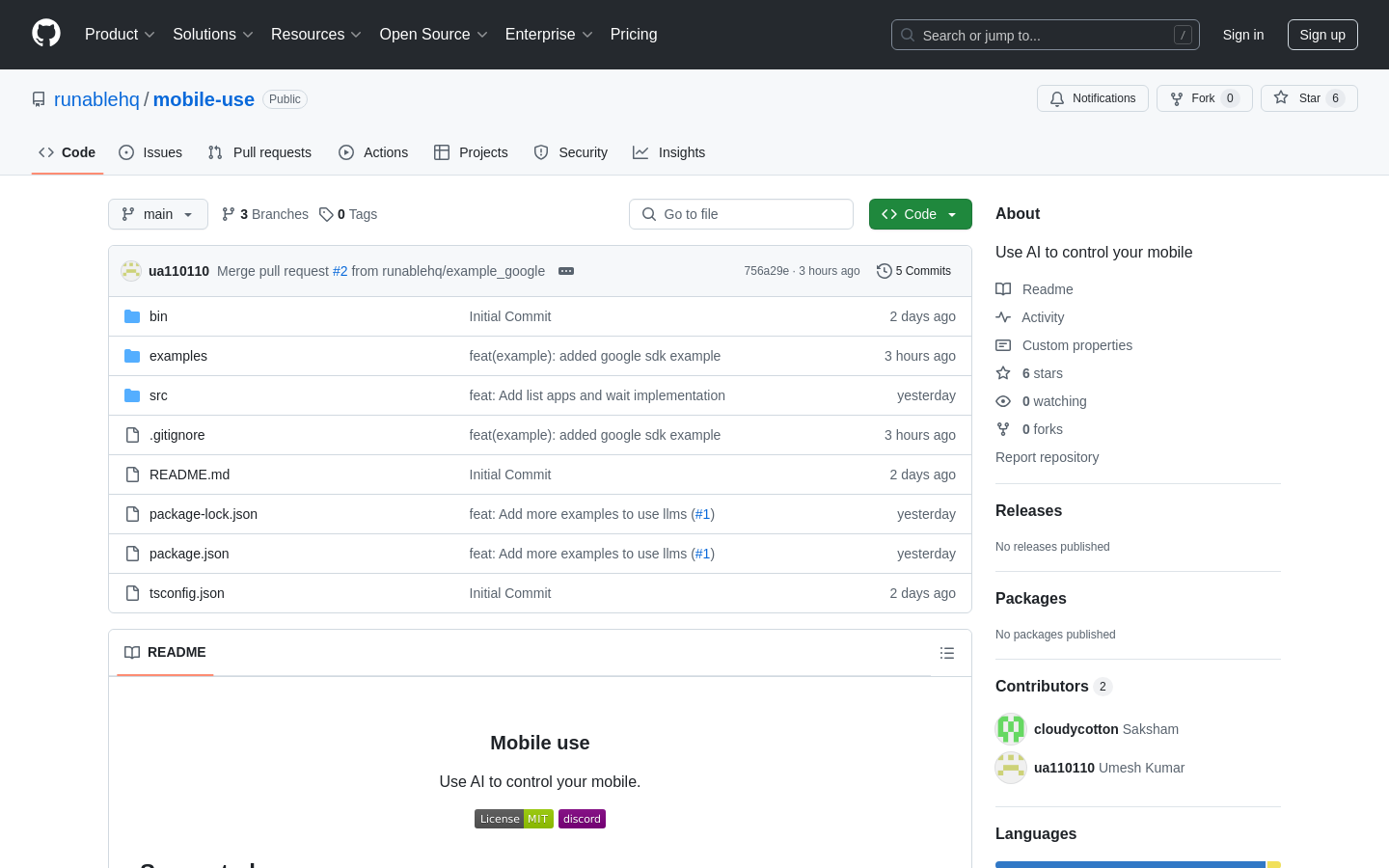
Task: Open the runablehq owner link
Action: coord(96,99)
